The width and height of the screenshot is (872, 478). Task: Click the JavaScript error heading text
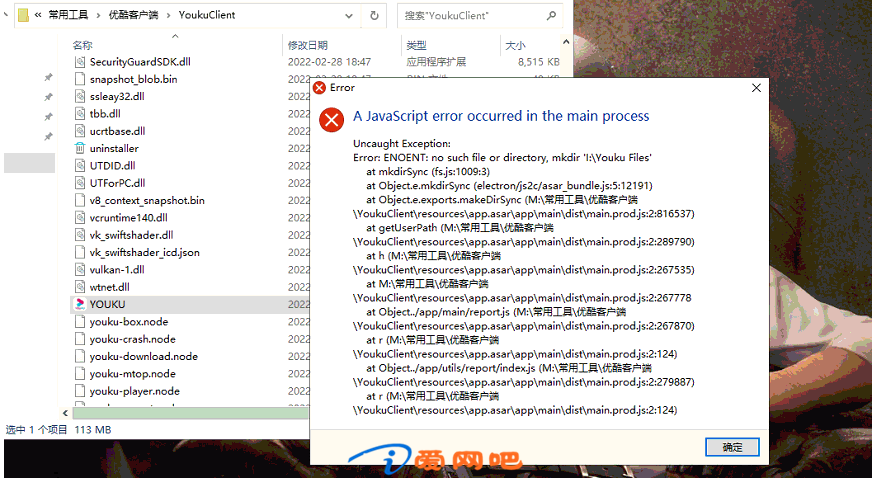(501, 116)
